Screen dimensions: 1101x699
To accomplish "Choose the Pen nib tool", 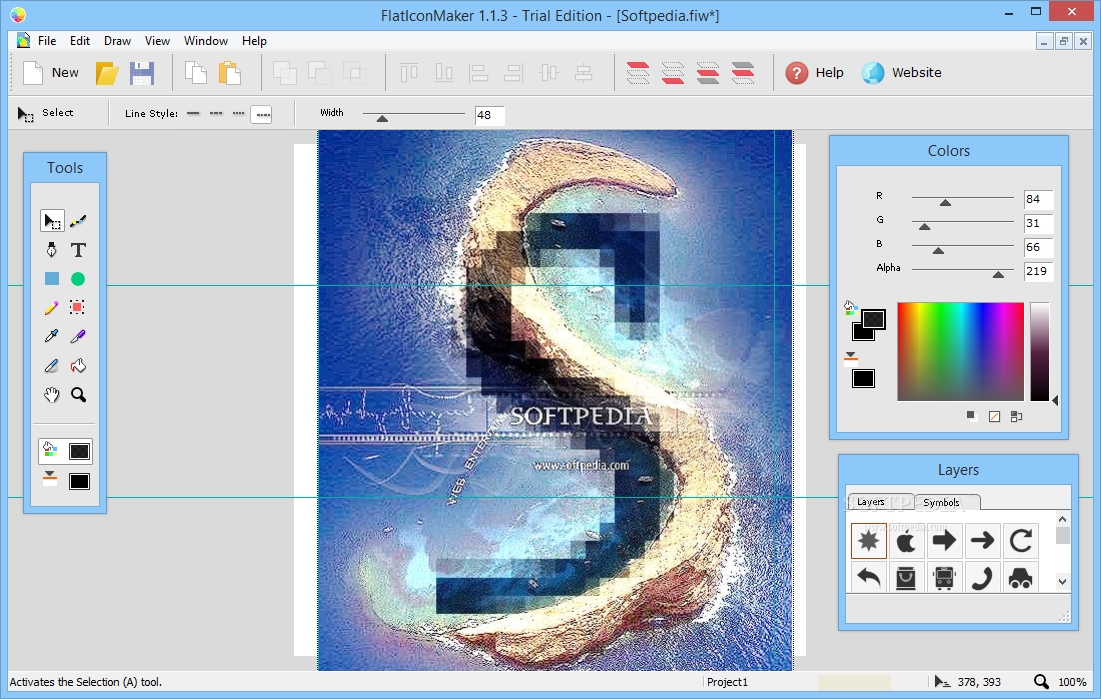I will coord(51,249).
